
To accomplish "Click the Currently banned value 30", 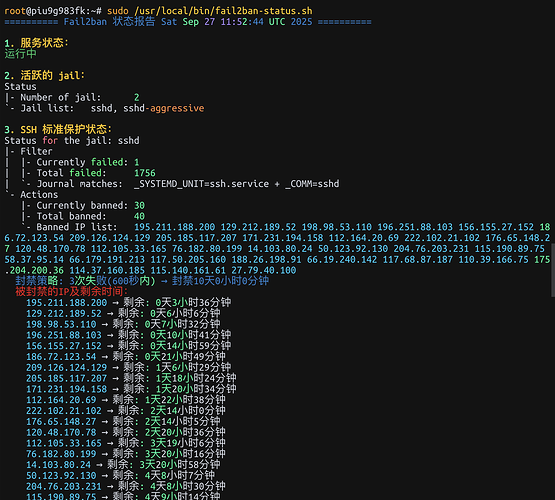I will [139, 206].
